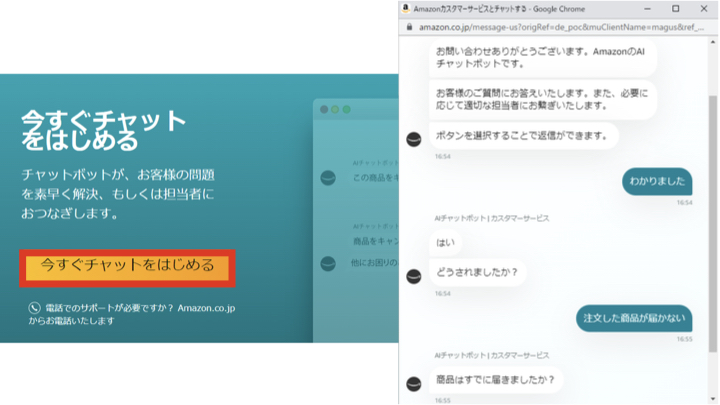Click the 16:55 timestamp under 注文した商品が届かない
This screenshot has width=720, height=405.
coord(684,339)
